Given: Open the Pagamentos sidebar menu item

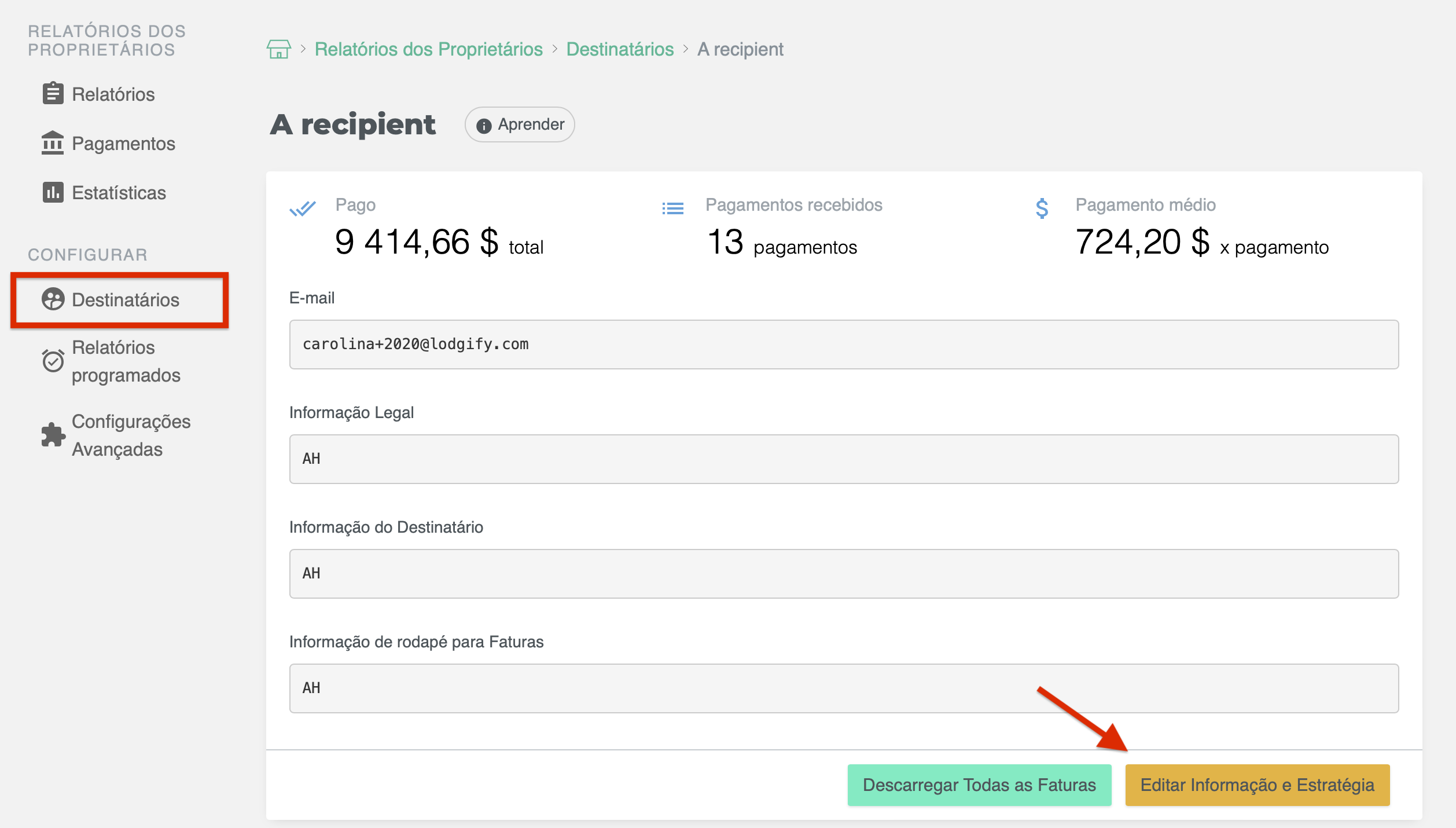Looking at the screenshot, I should tap(123, 143).
